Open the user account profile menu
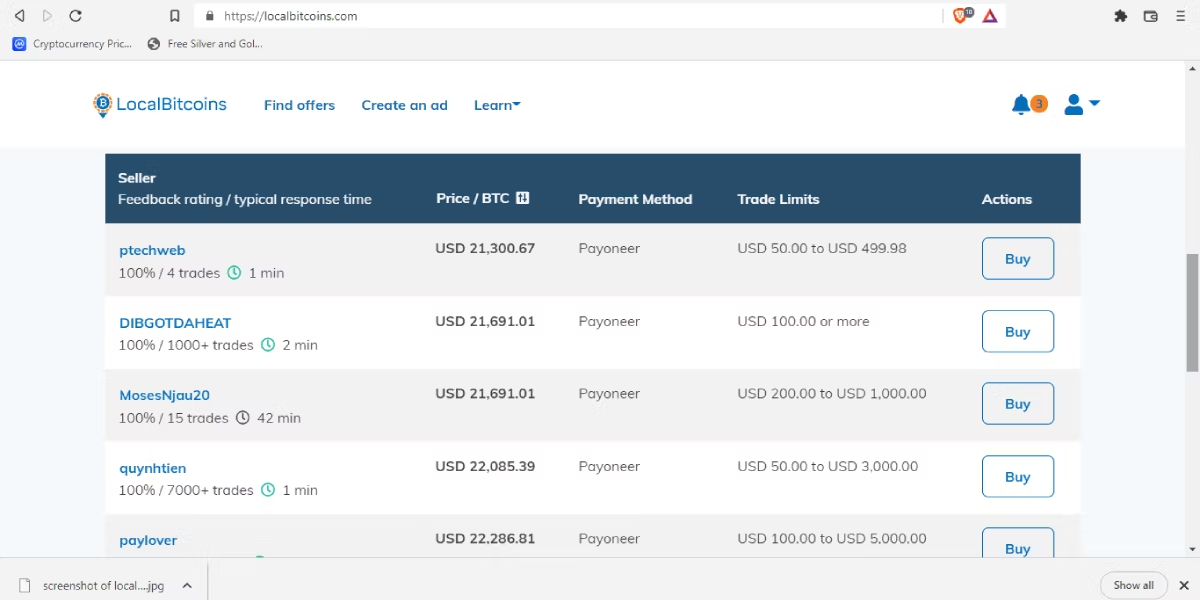The height and width of the screenshot is (600, 1200). [1082, 104]
